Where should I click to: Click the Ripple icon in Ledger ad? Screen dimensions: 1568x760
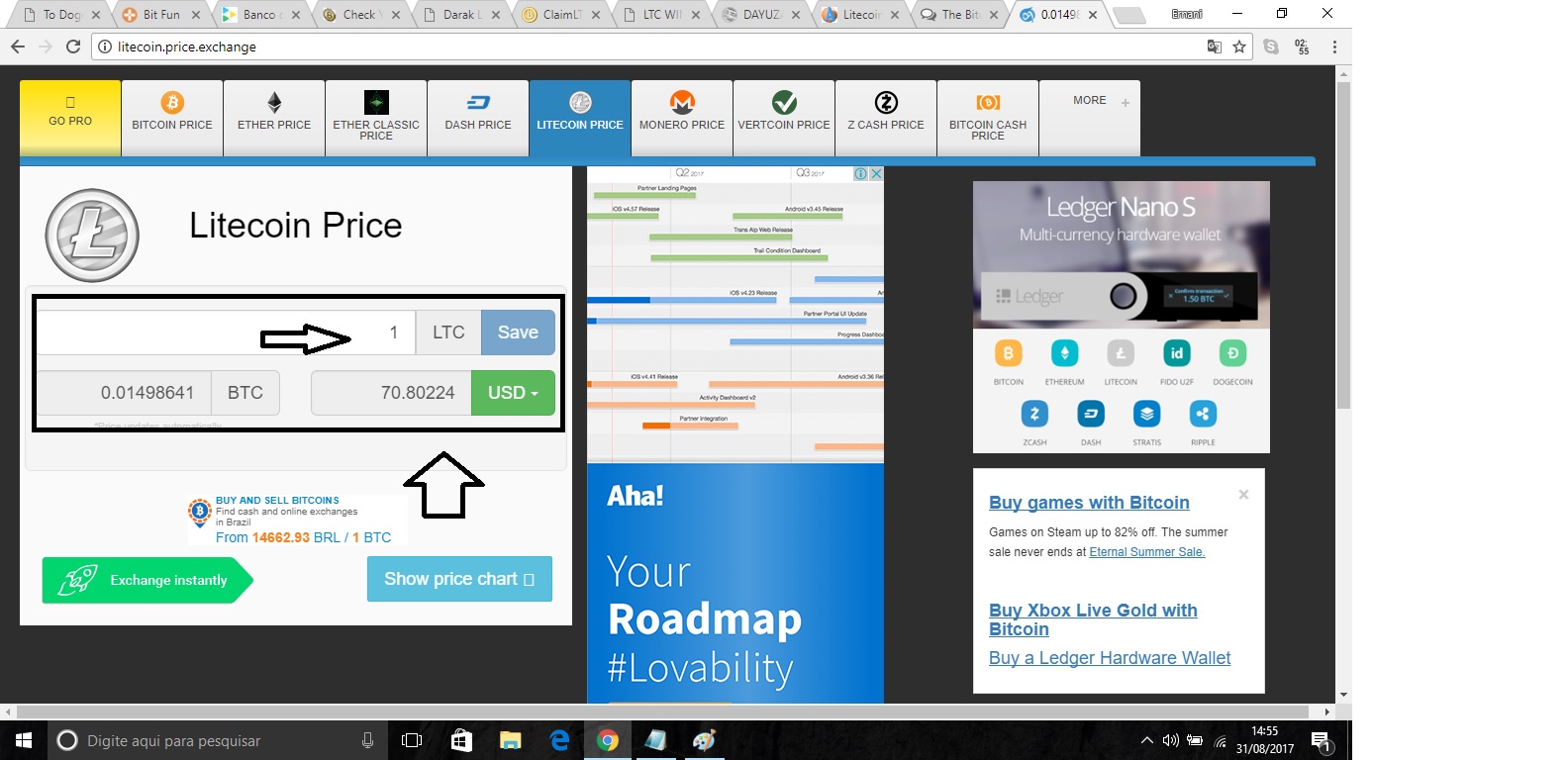1203,414
